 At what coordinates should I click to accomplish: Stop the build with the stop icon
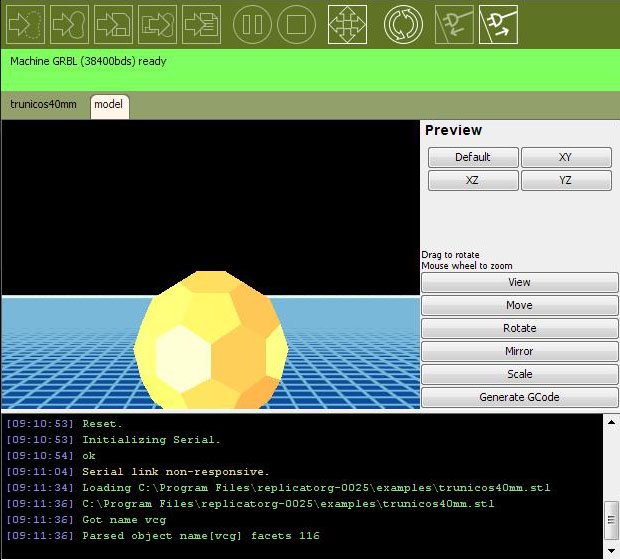coord(296,24)
